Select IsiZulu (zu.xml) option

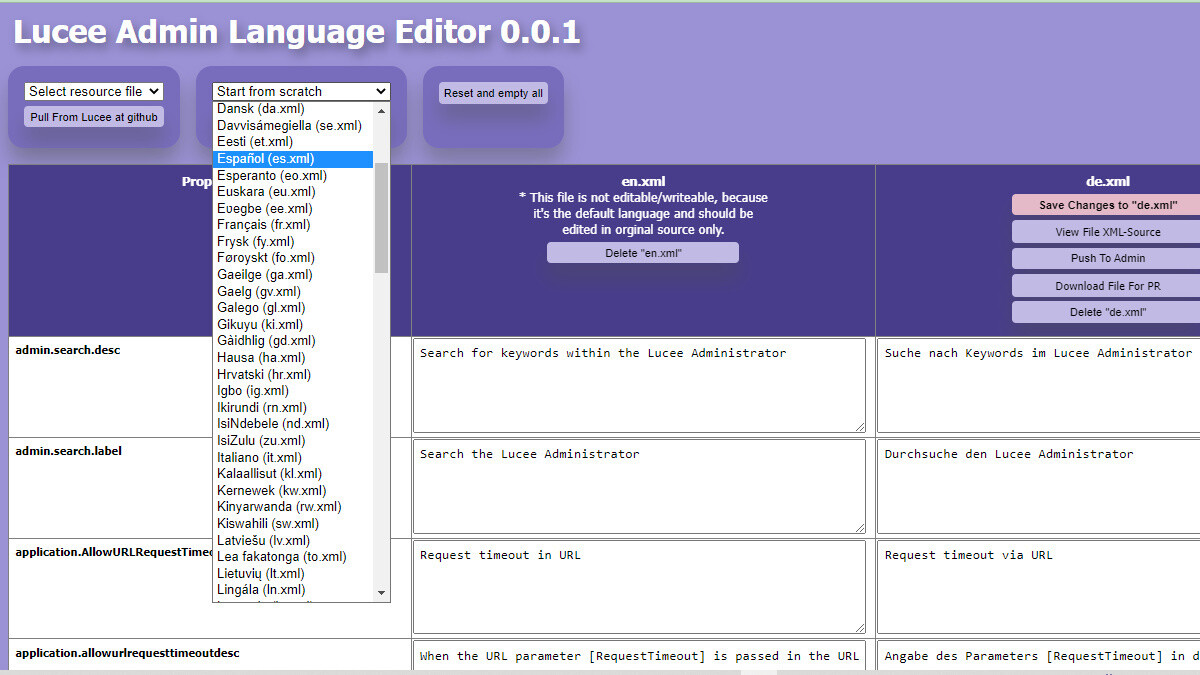click(293, 441)
